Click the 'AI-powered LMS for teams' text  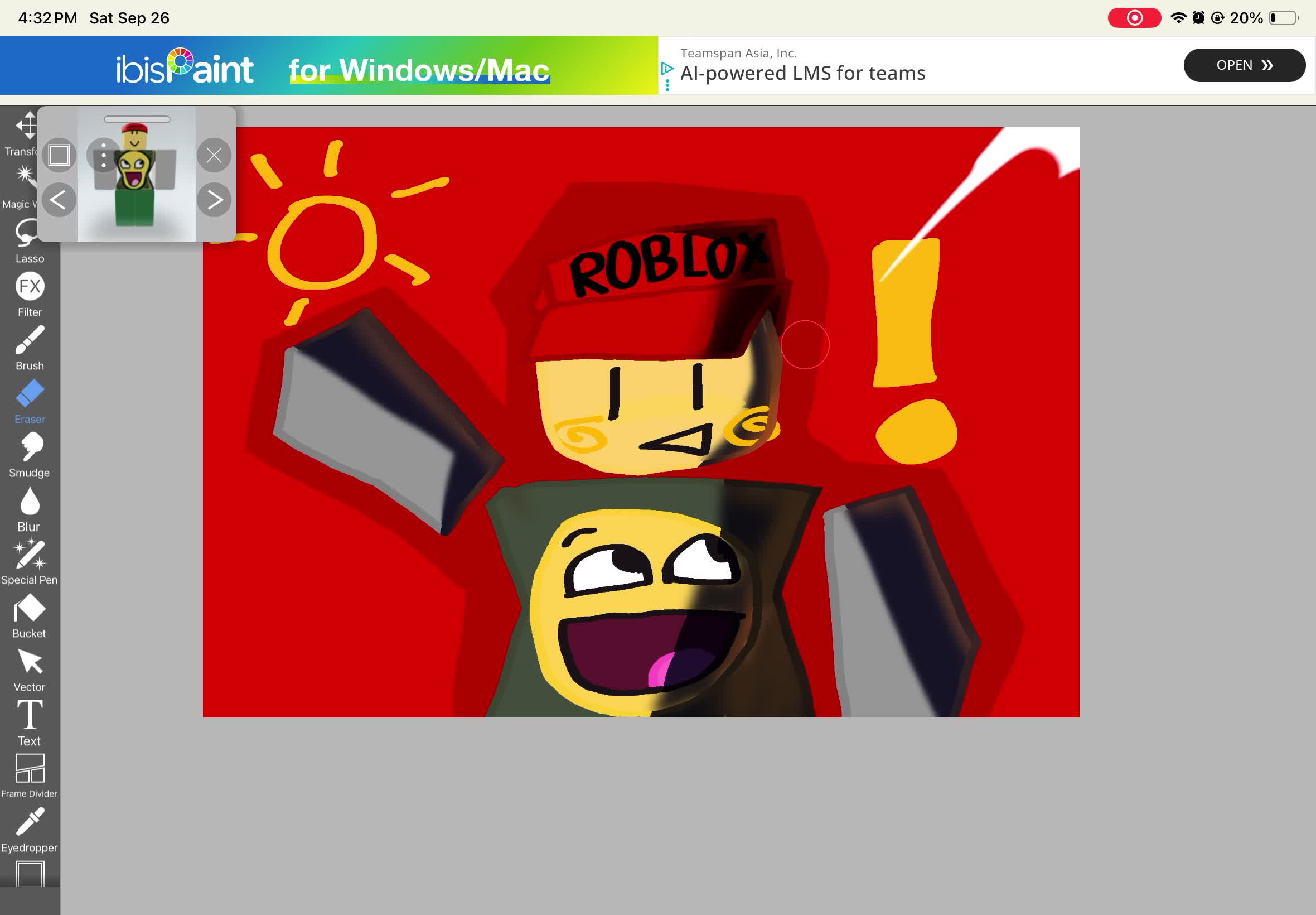coord(802,74)
